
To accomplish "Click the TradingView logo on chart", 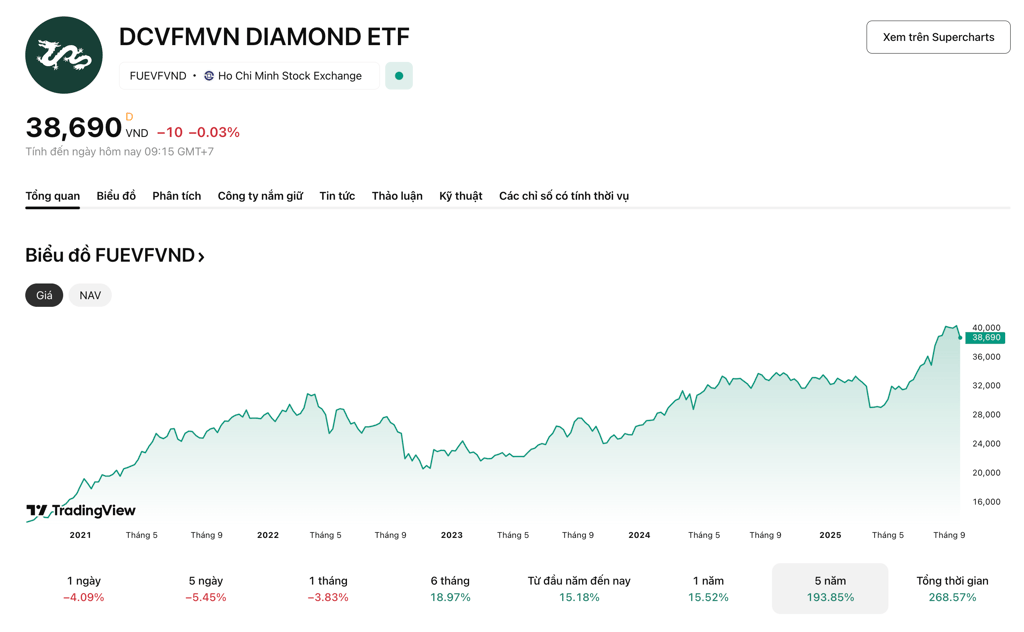I will coord(81,511).
